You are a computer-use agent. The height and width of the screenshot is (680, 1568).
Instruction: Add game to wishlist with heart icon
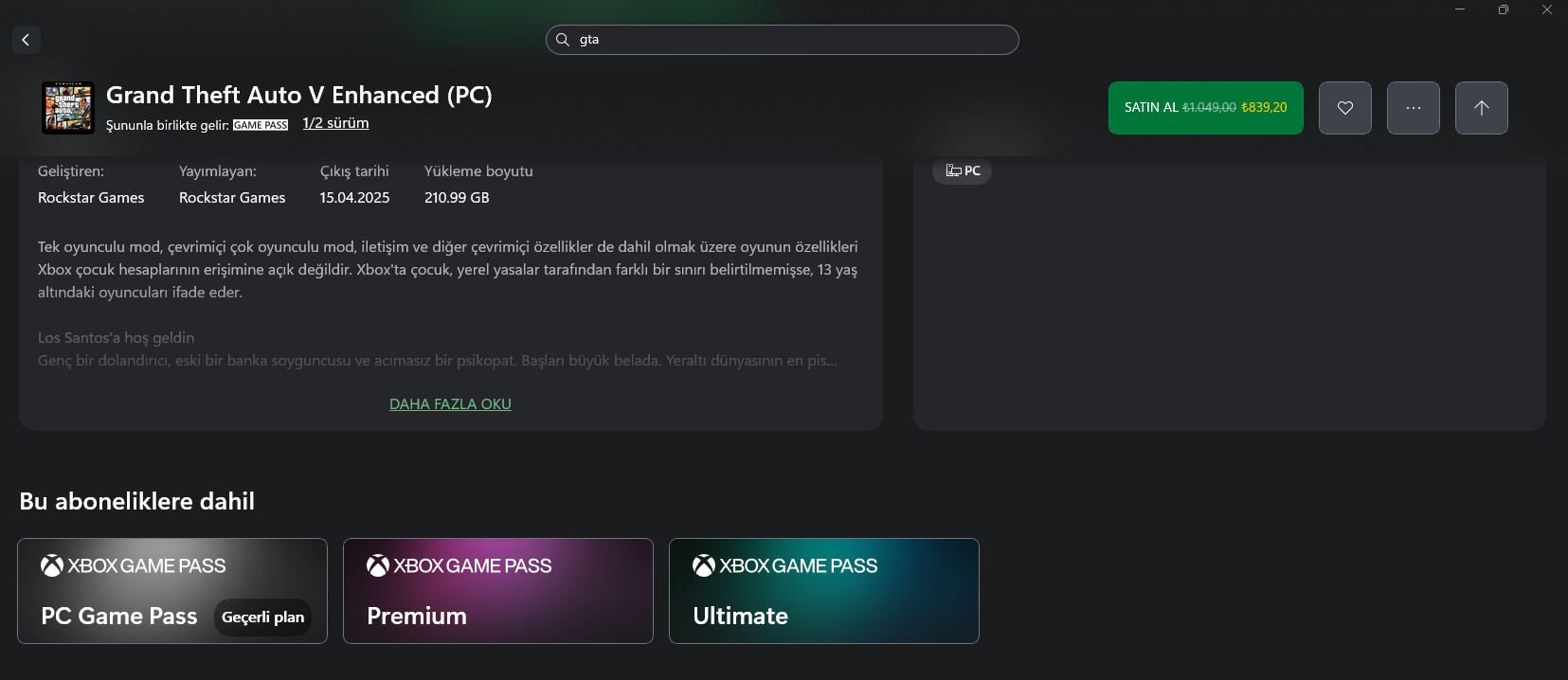pos(1344,108)
